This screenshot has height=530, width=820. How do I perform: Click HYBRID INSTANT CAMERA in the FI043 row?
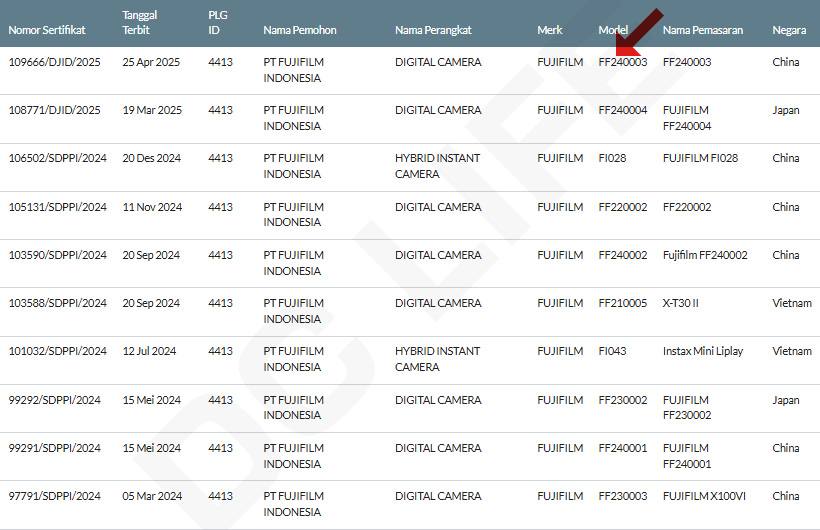pyautogui.click(x=437, y=359)
